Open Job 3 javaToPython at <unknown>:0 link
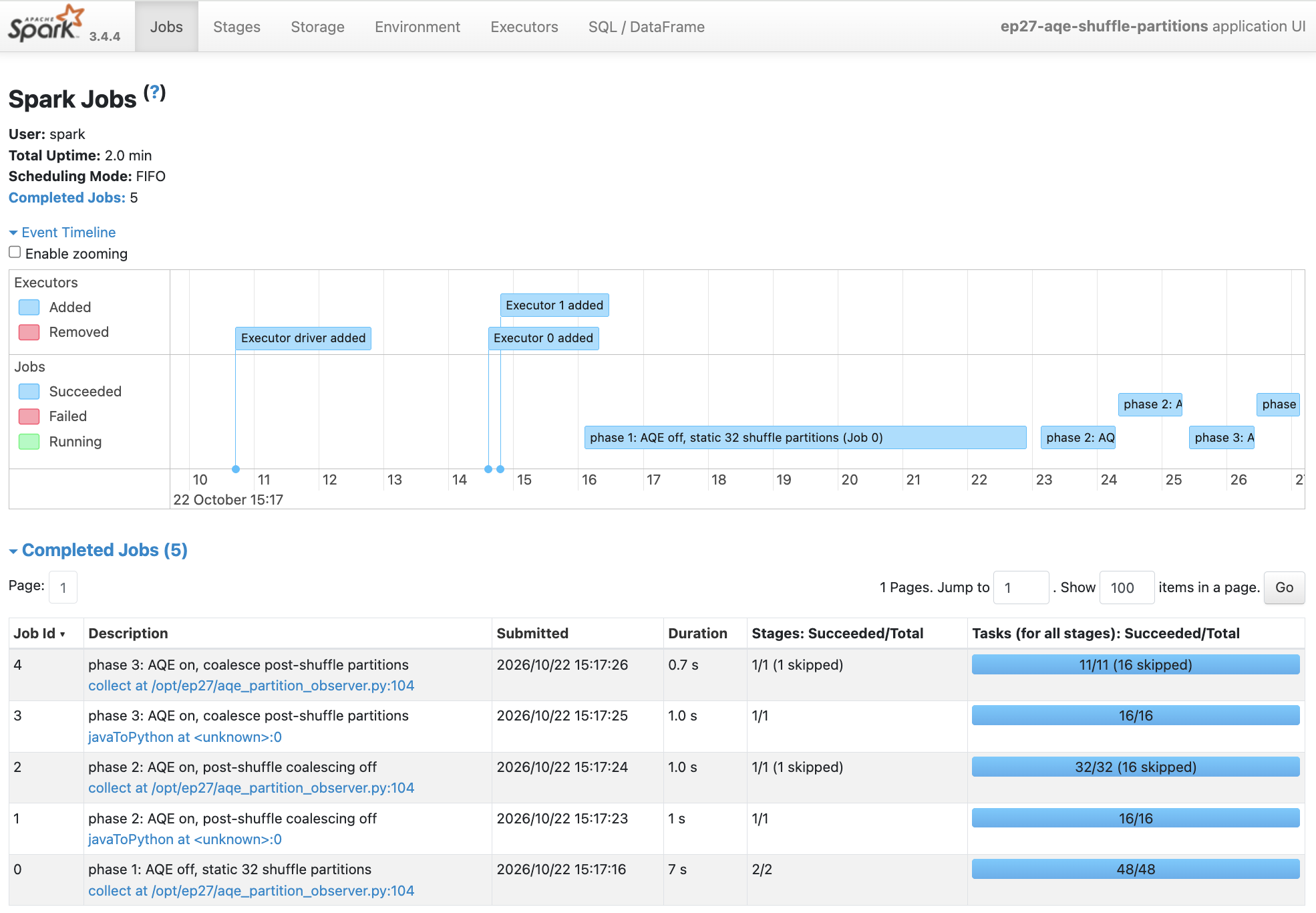 click(185, 737)
